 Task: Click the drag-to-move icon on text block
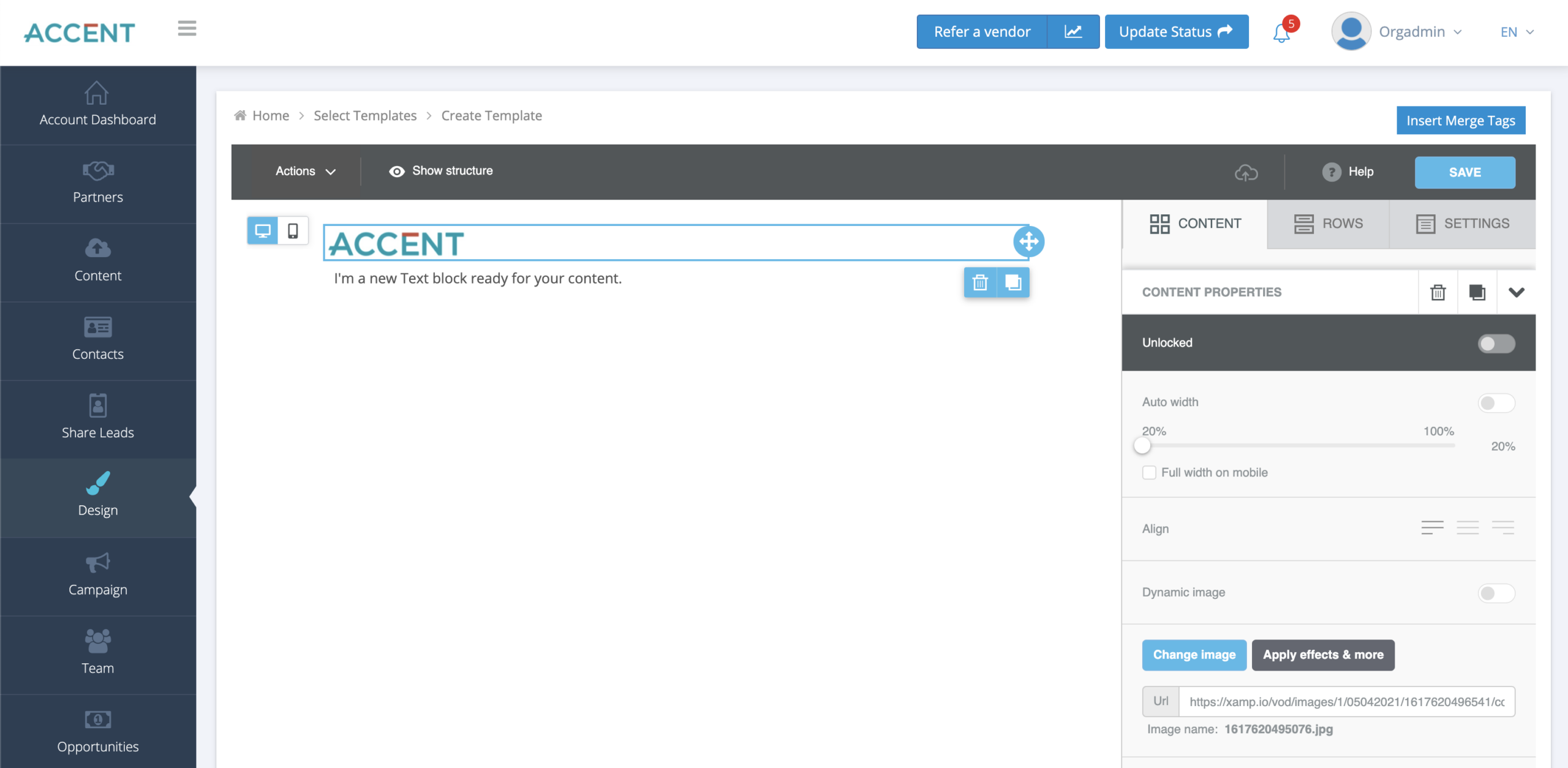pos(1028,240)
